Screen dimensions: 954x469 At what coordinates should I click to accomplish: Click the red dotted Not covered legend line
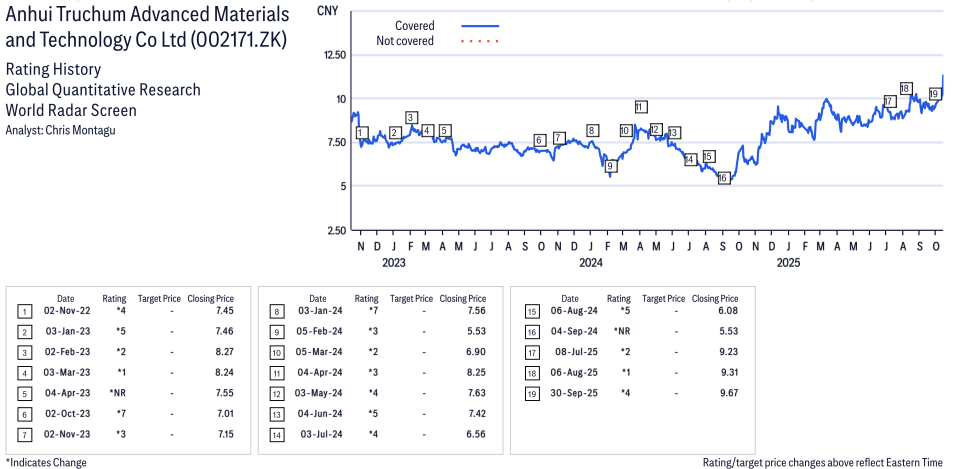[x=480, y=41]
